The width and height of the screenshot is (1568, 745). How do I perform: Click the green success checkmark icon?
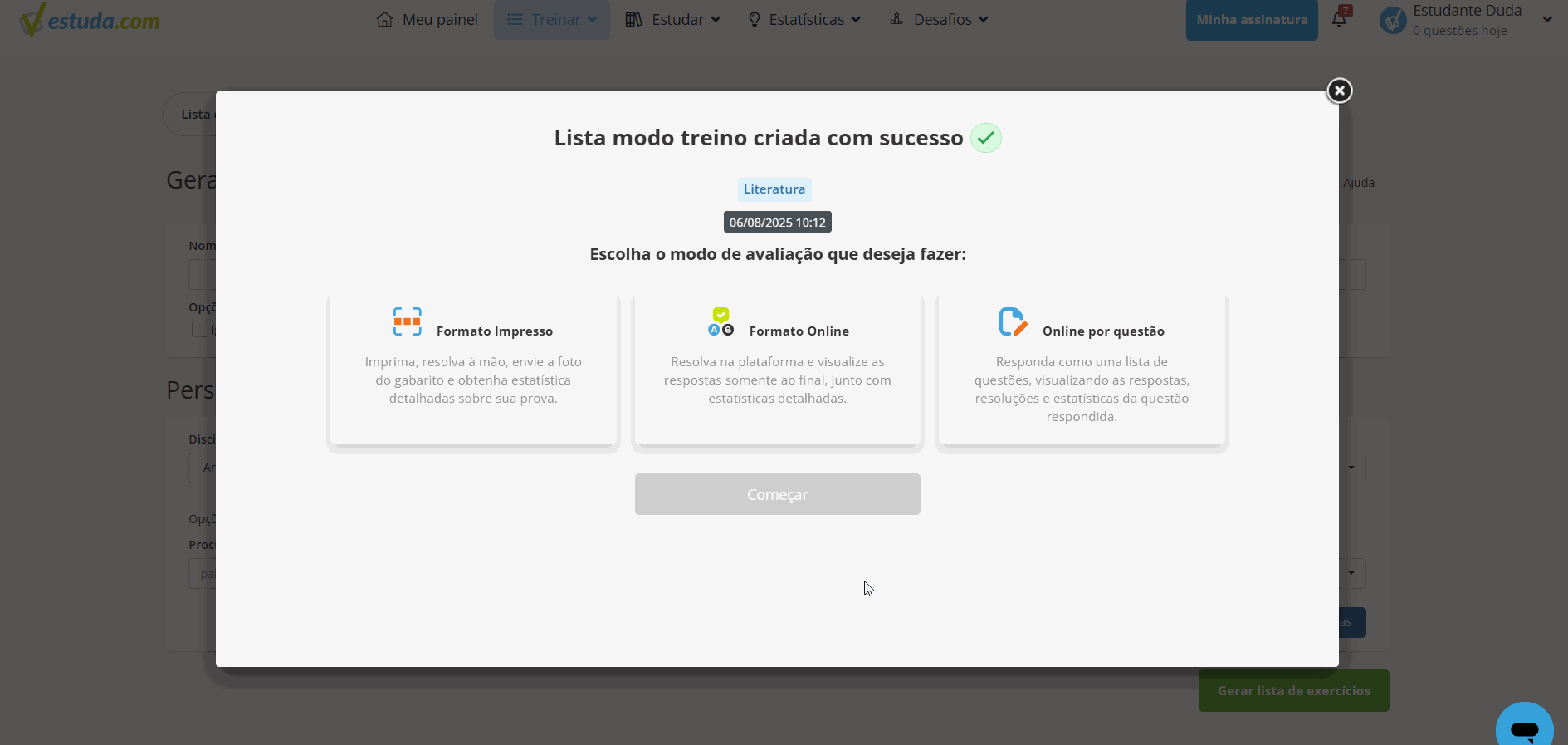[x=986, y=138]
